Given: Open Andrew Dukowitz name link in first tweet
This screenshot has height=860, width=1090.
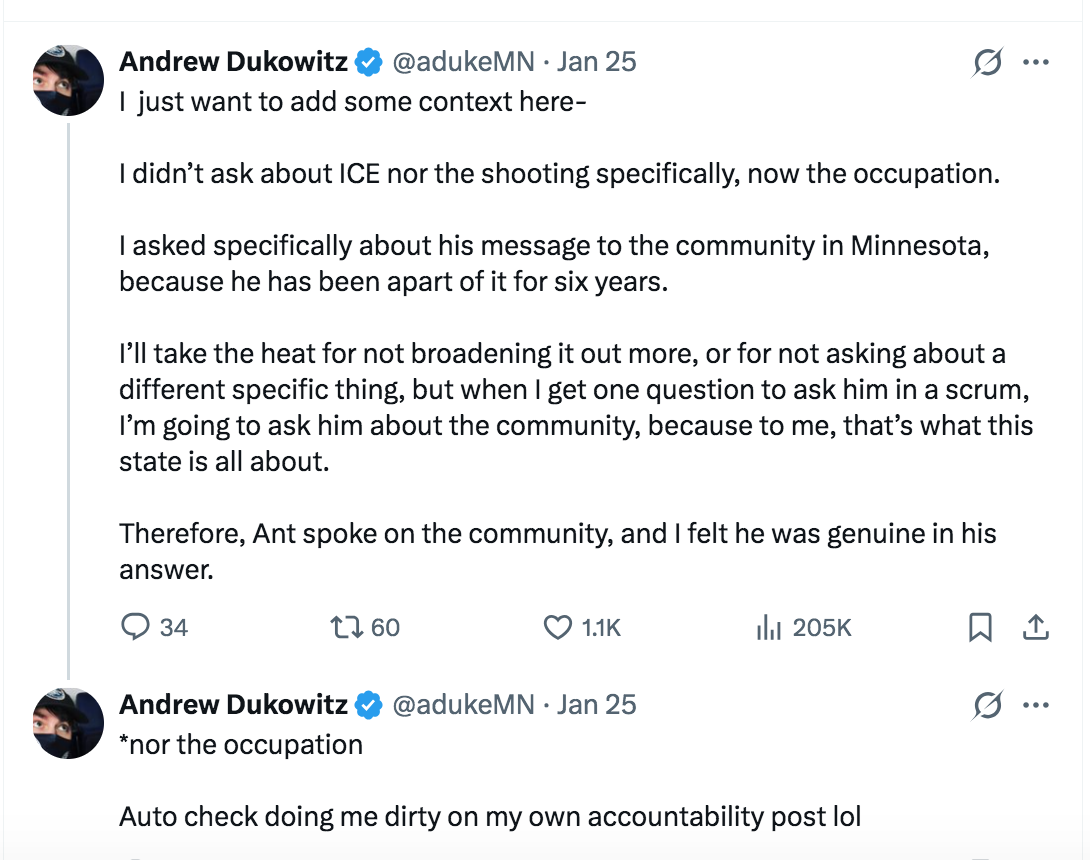Looking at the screenshot, I should pos(233,62).
